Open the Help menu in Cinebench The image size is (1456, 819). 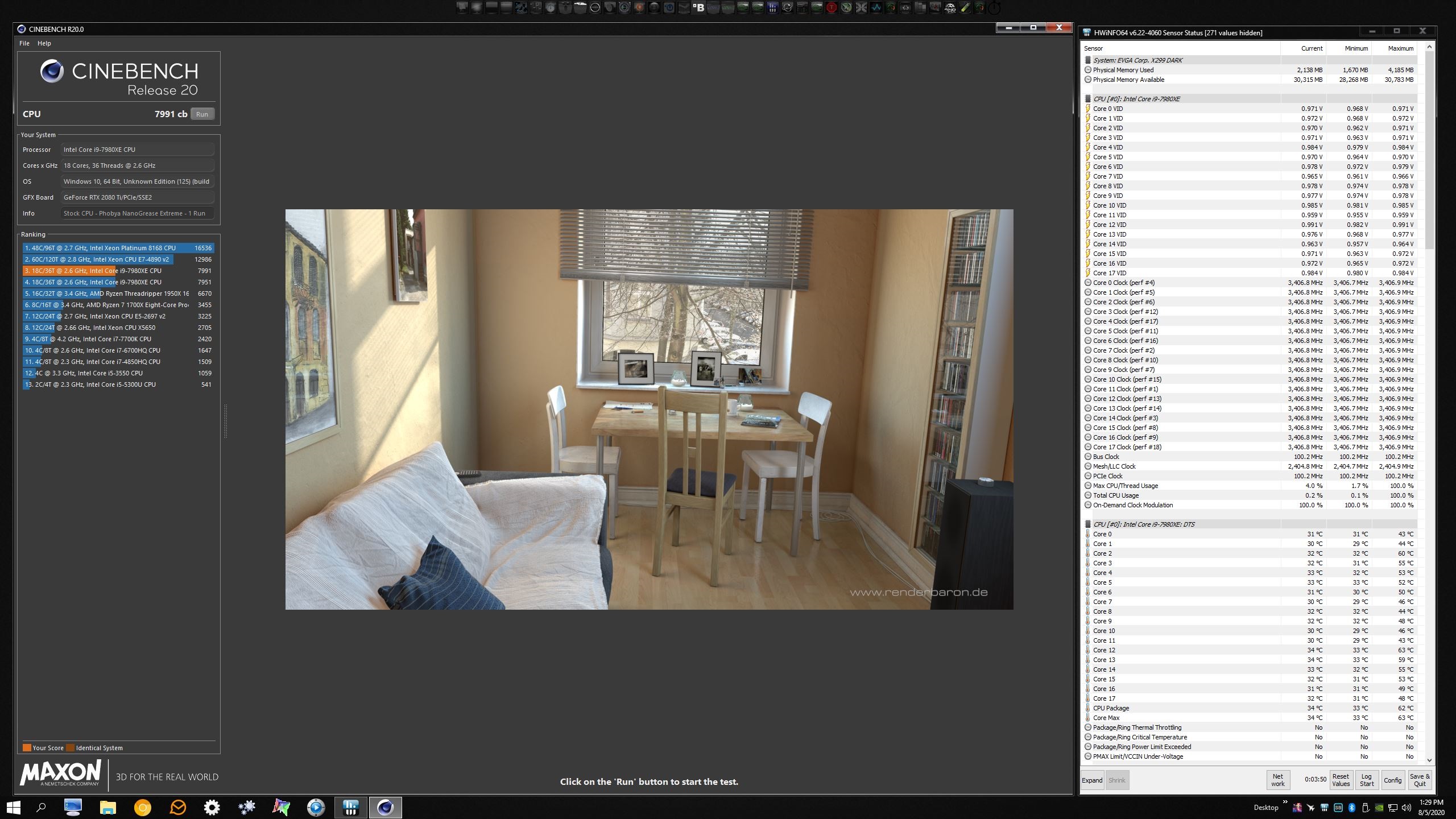44,43
